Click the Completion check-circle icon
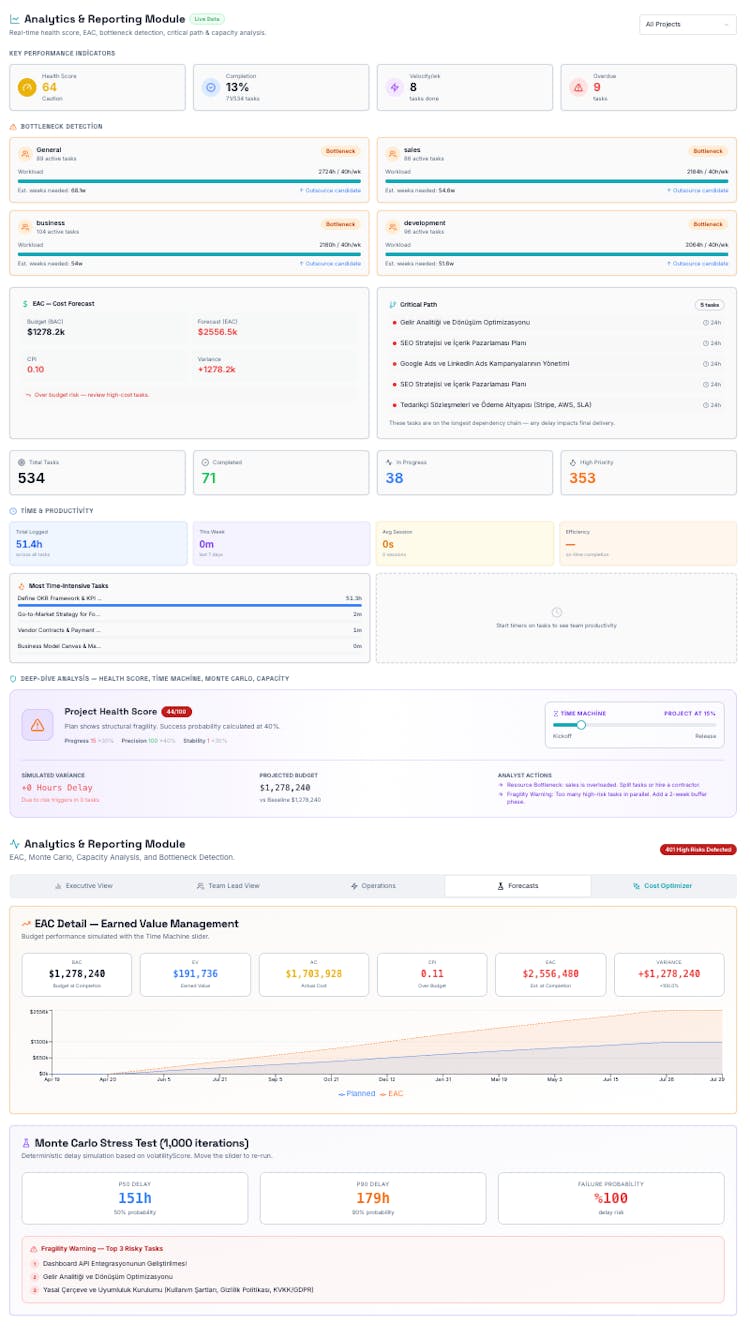 (x=211, y=87)
